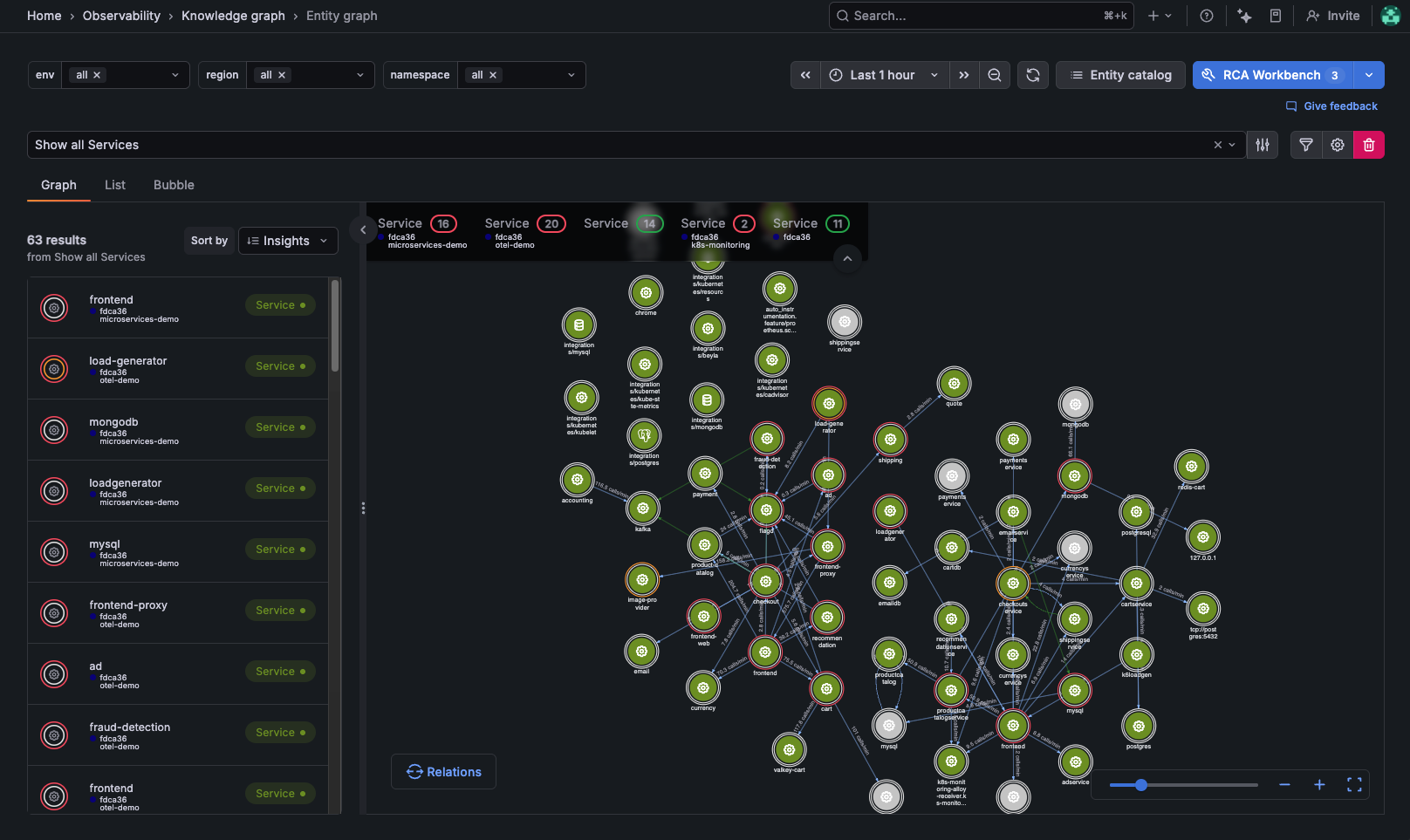The width and height of the screenshot is (1410, 840).
Task: Remove the 'all' tag from namespace filter
Action: click(x=493, y=75)
